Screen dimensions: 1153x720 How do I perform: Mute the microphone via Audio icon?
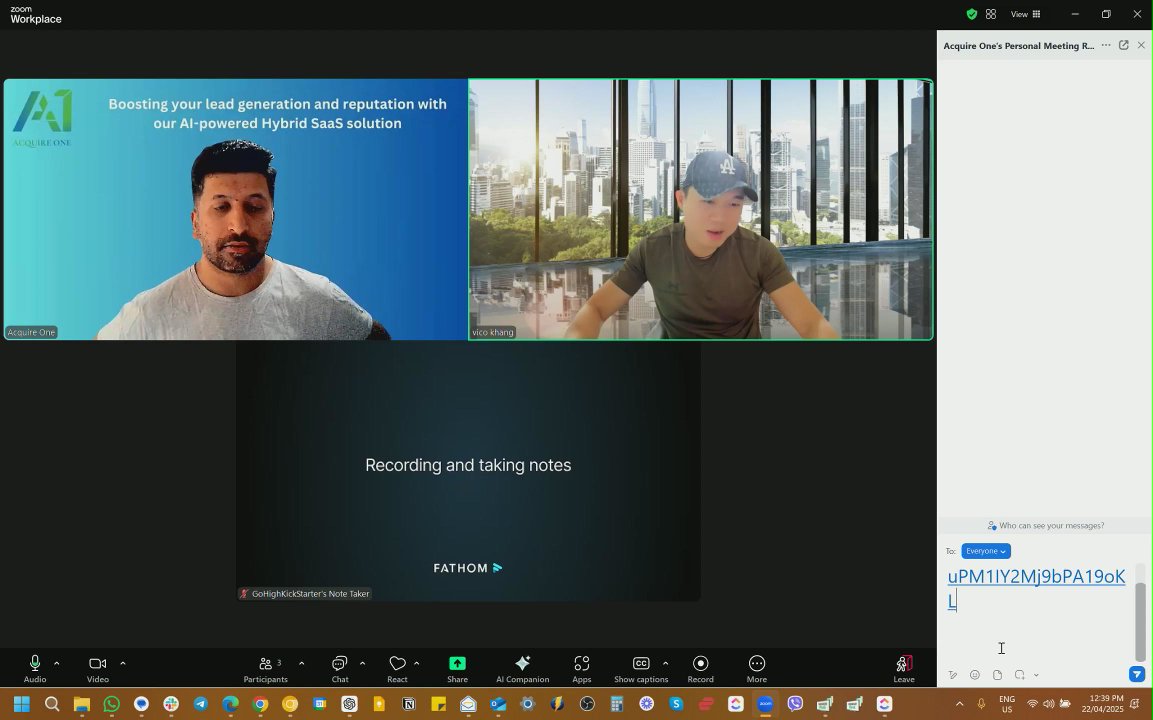click(x=35, y=669)
